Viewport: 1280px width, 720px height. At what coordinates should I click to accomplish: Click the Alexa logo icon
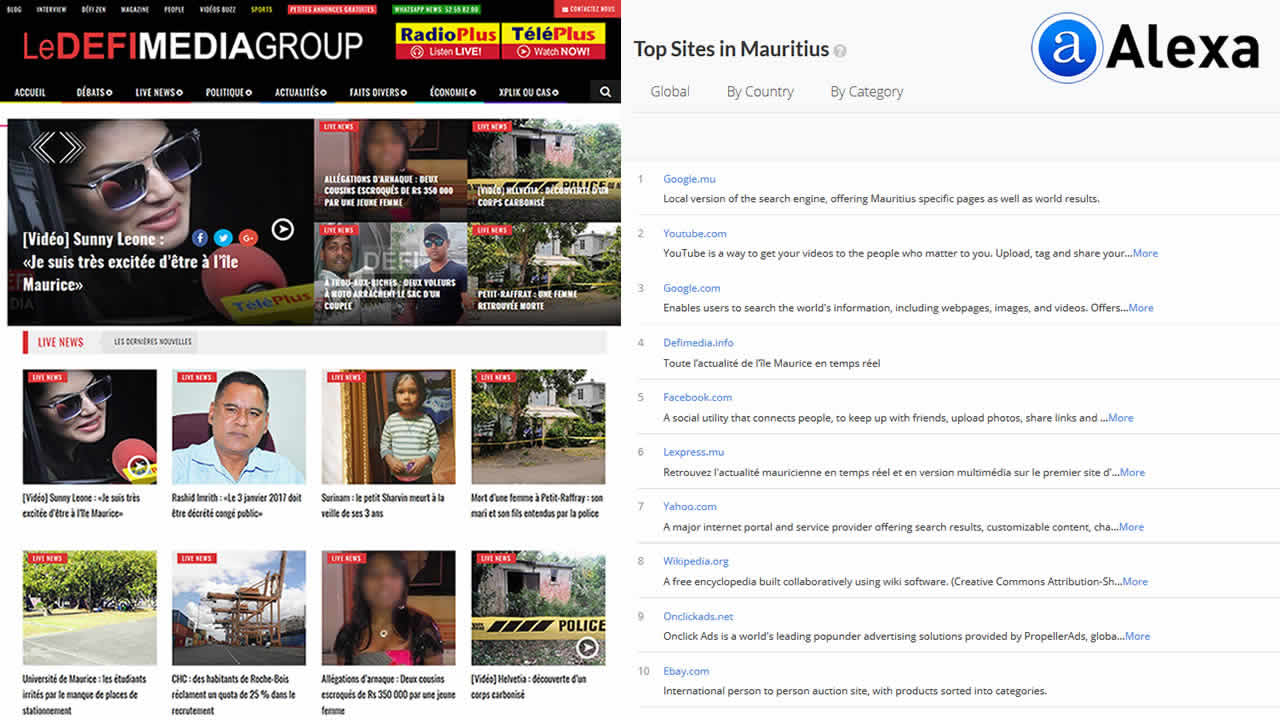point(1066,47)
